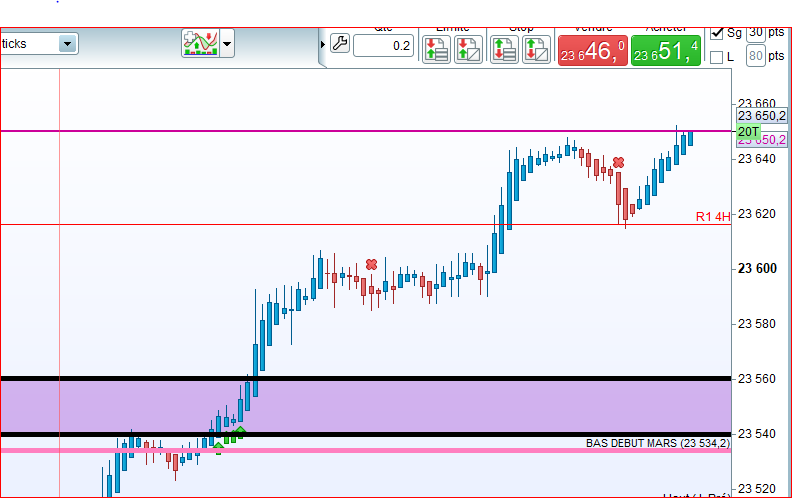
Task: Click the green arrow marker near 23 534
Action: coord(218,448)
